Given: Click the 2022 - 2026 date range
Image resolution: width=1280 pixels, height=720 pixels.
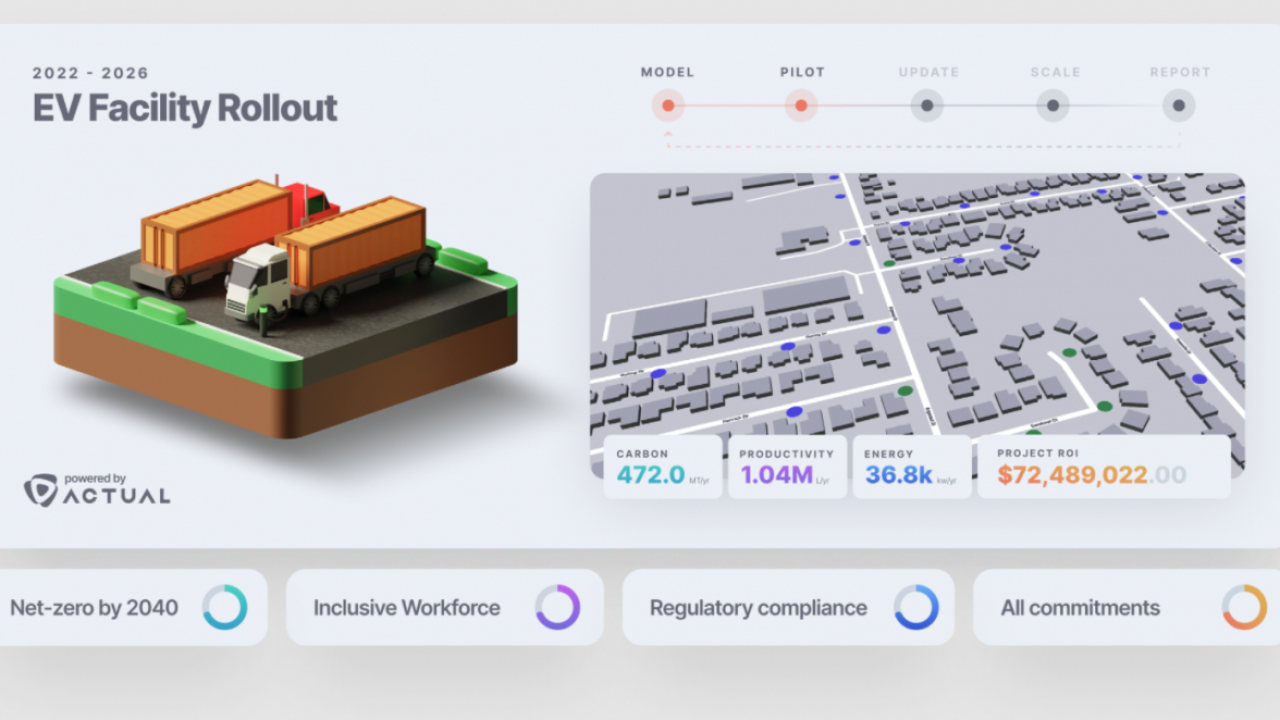Looking at the screenshot, I should point(91,73).
